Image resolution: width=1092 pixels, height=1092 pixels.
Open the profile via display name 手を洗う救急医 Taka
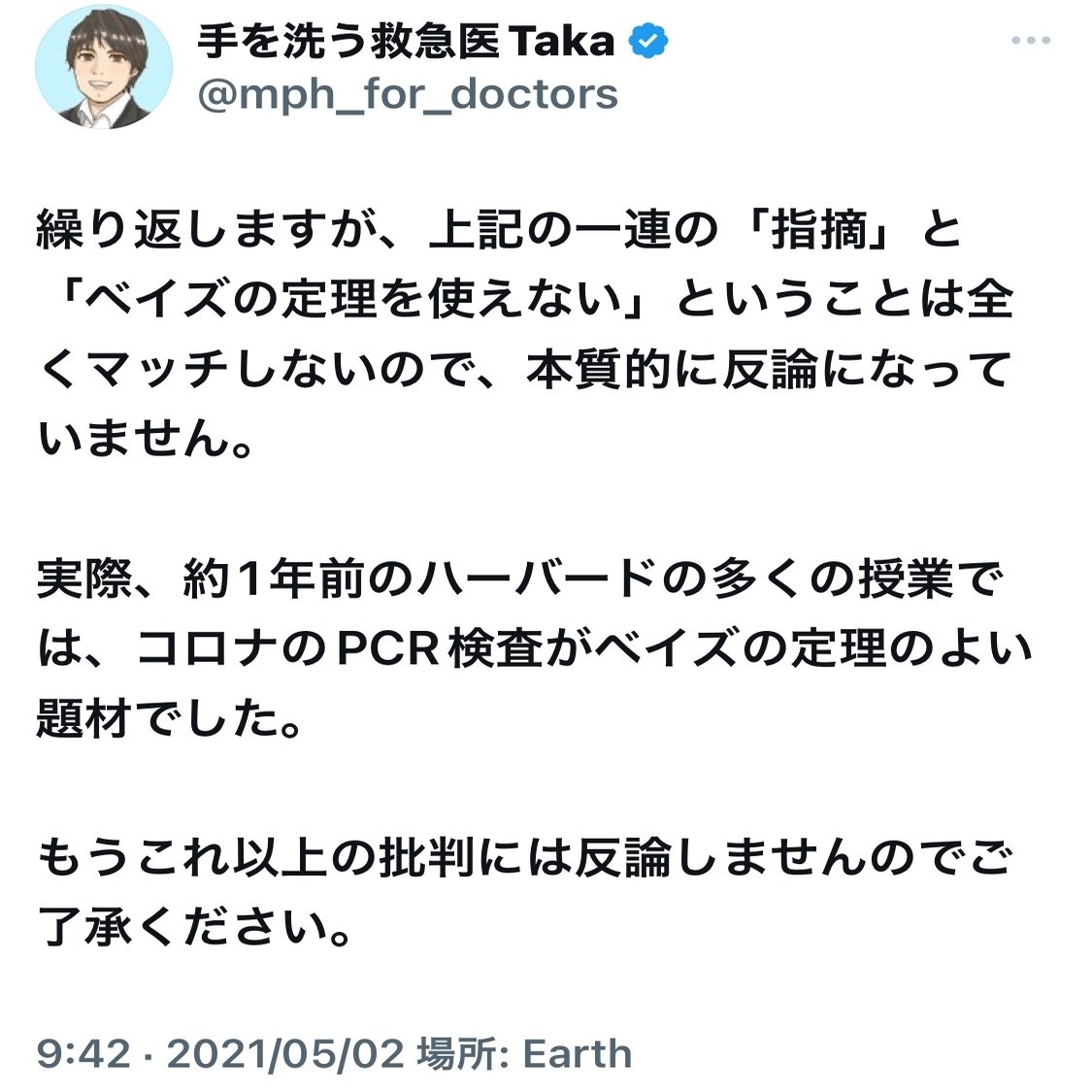[406, 41]
